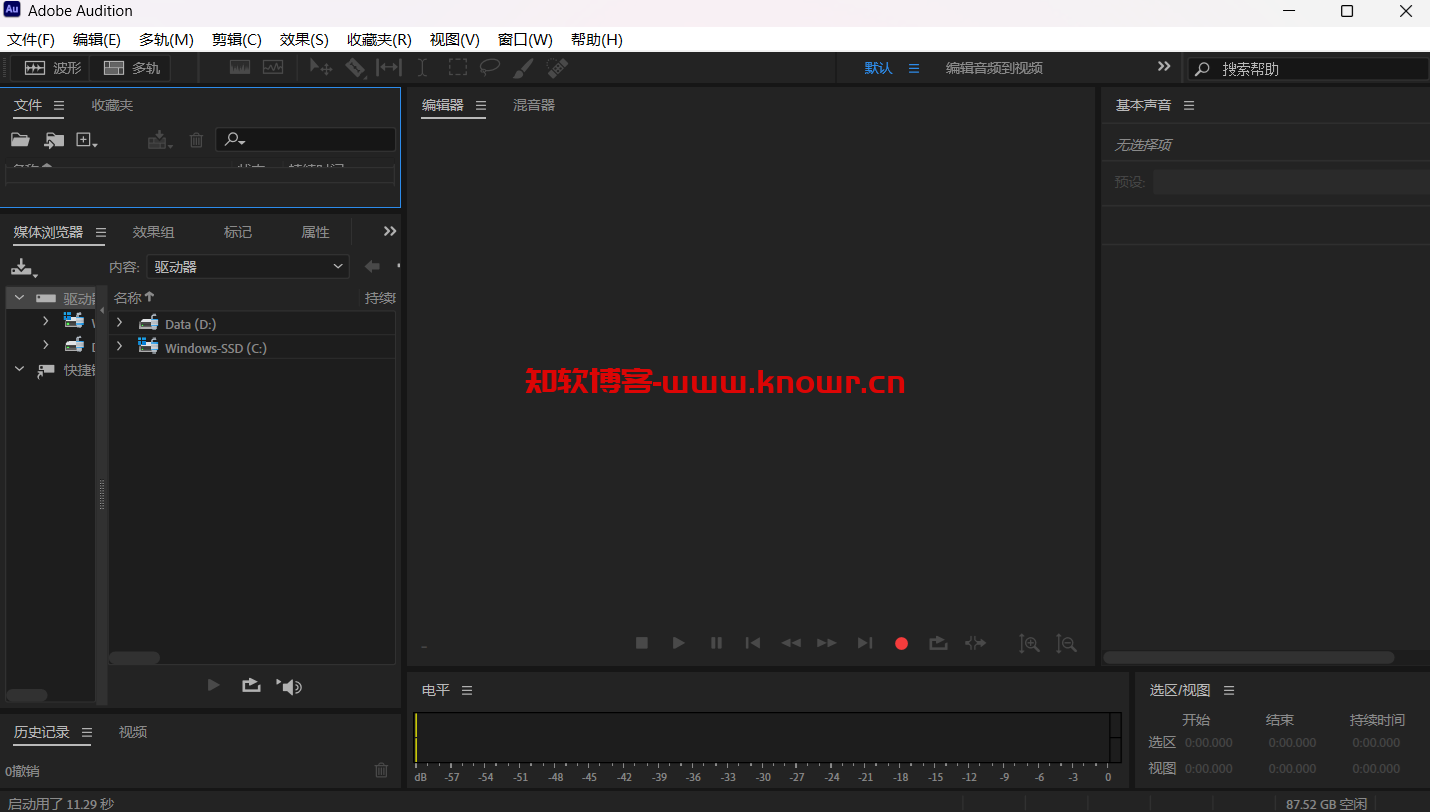Click the Search Help (搜索帮助) field
The height and width of the screenshot is (812, 1430).
click(x=1308, y=69)
